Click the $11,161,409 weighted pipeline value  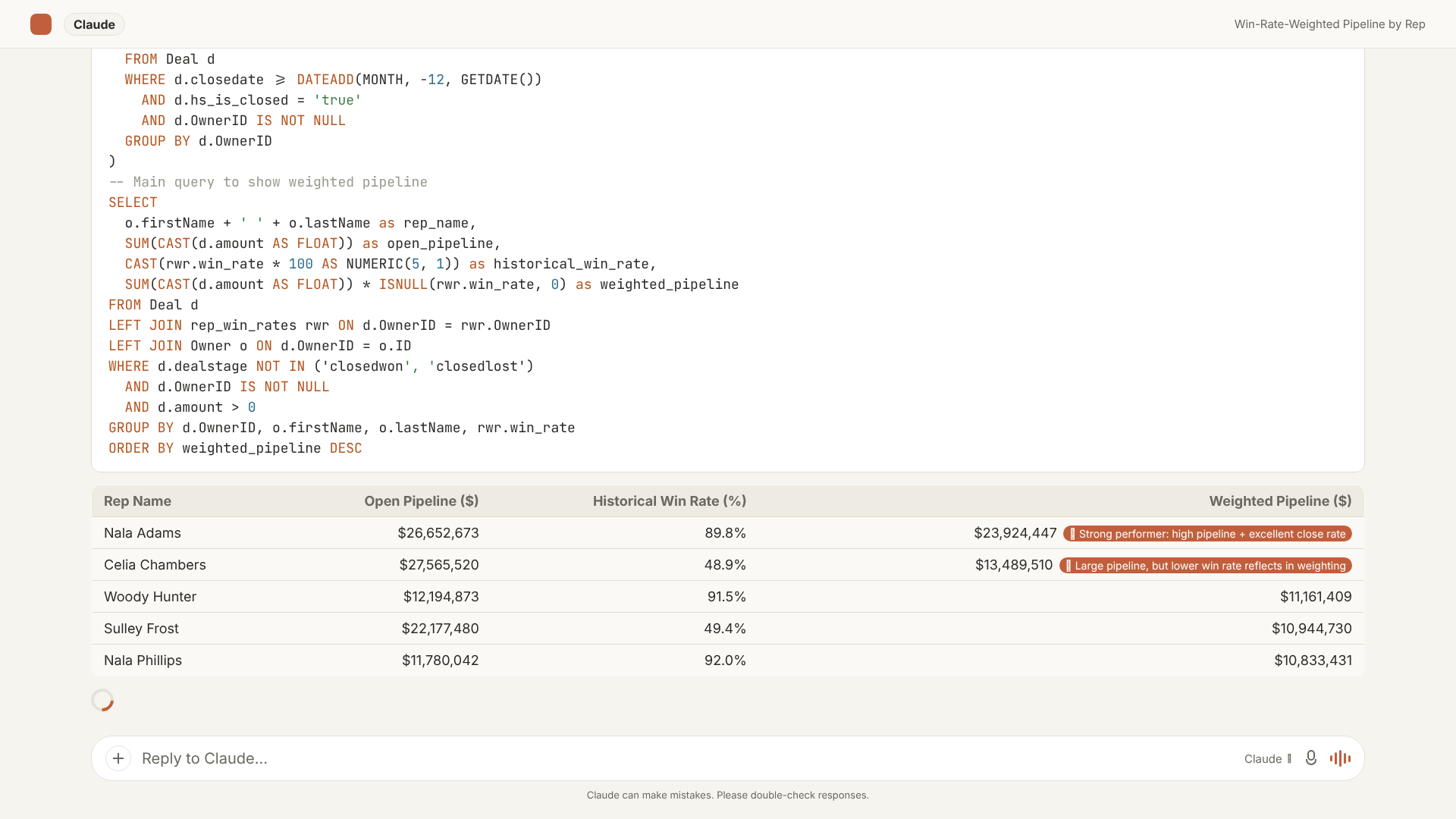pyautogui.click(x=1316, y=597)
